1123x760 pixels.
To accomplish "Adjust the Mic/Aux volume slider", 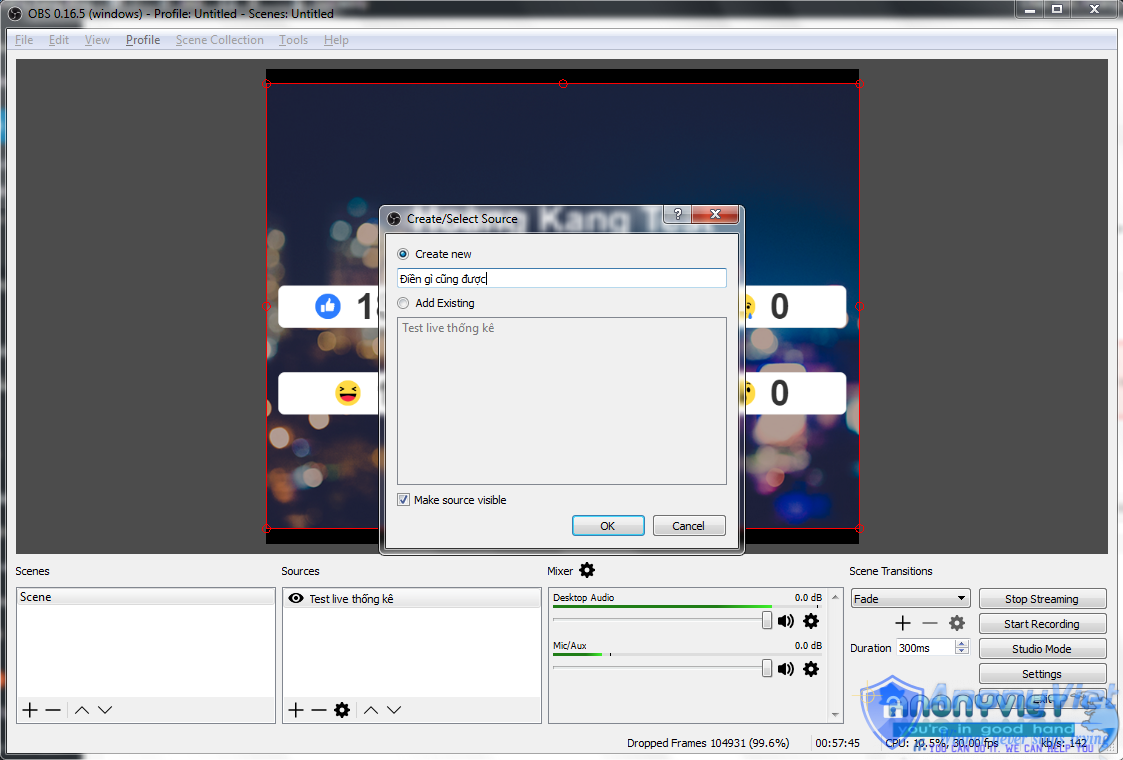I will (x=767, y=668).
